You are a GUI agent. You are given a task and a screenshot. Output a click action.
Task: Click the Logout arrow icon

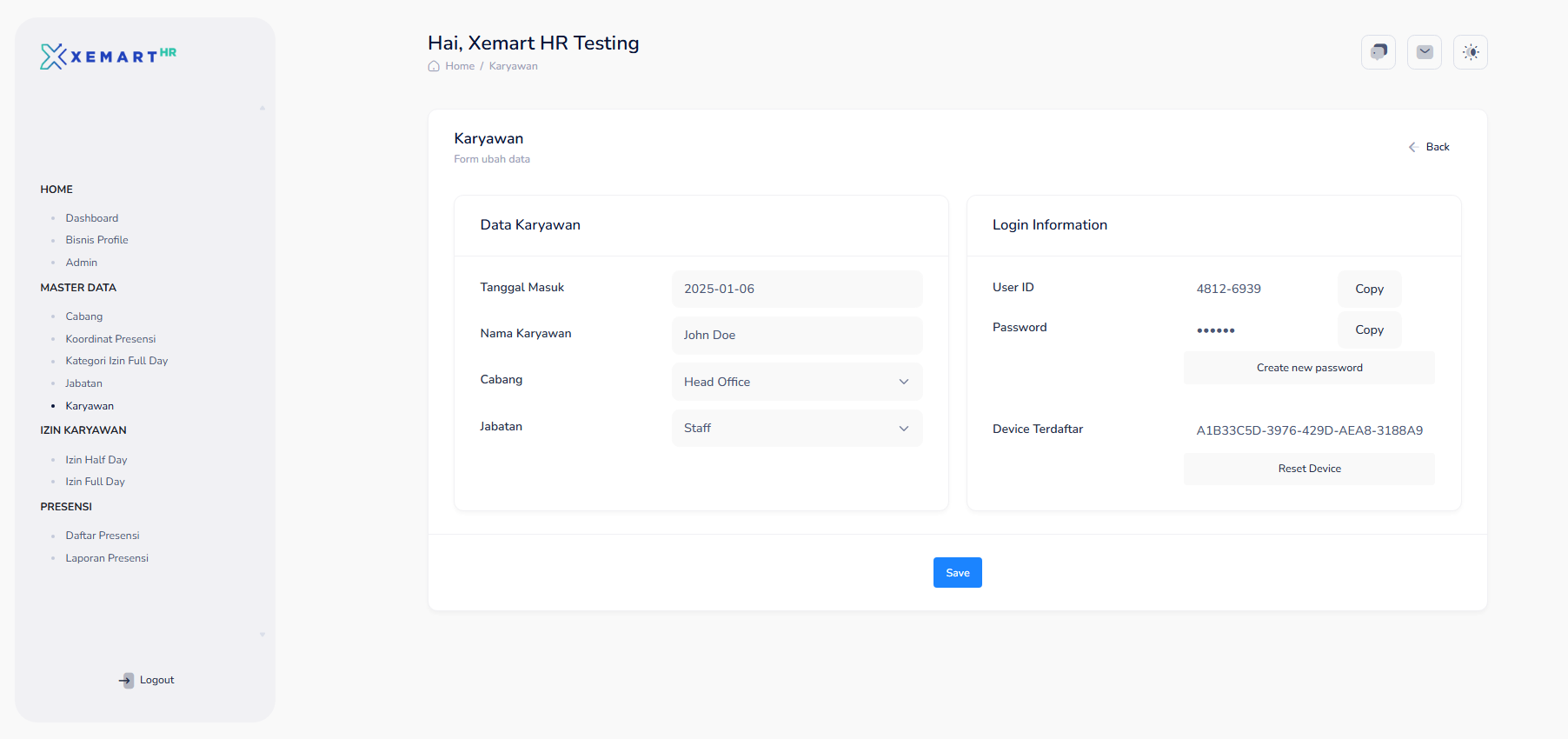click(x=127, y=680)
